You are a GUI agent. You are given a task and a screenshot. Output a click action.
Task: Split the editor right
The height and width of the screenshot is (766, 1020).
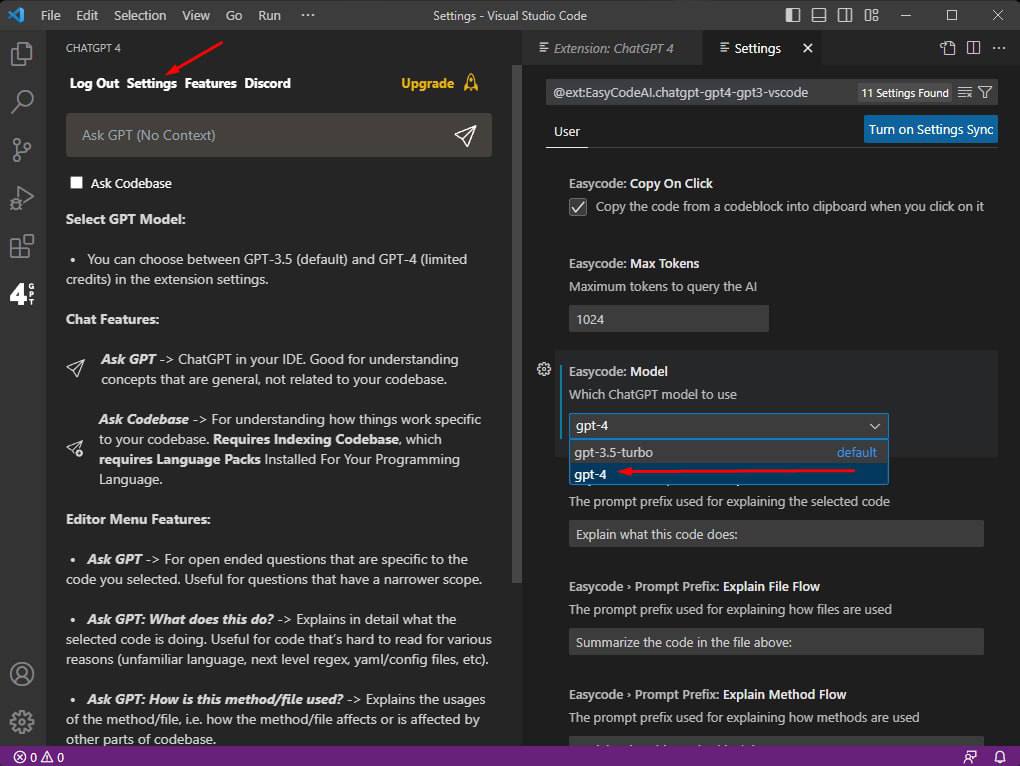(973, 47)
